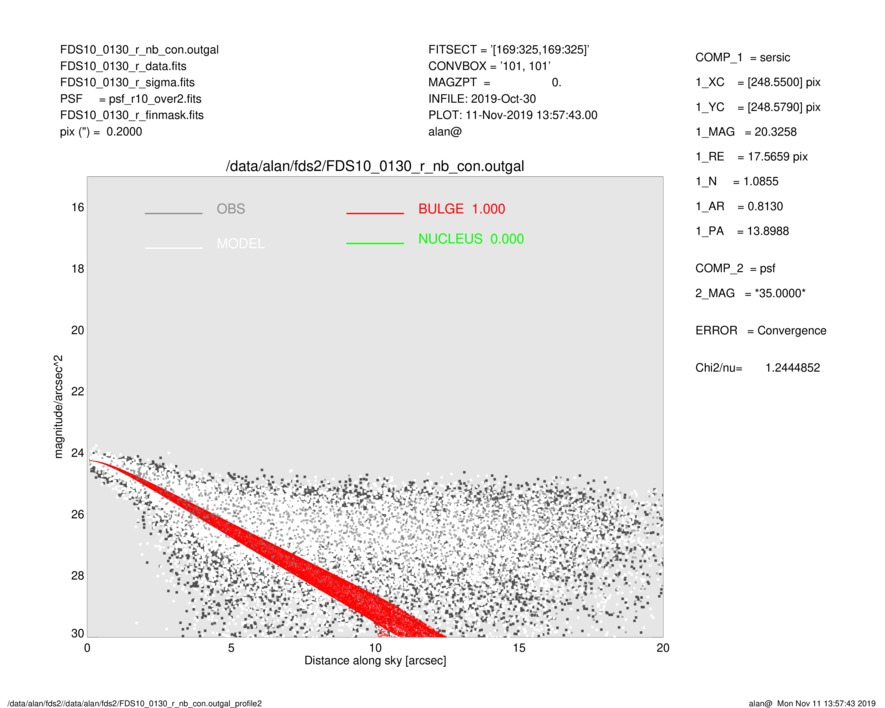Click the y-axis tick label 22
Screen dimensions: 885x708
click(78, 391)
